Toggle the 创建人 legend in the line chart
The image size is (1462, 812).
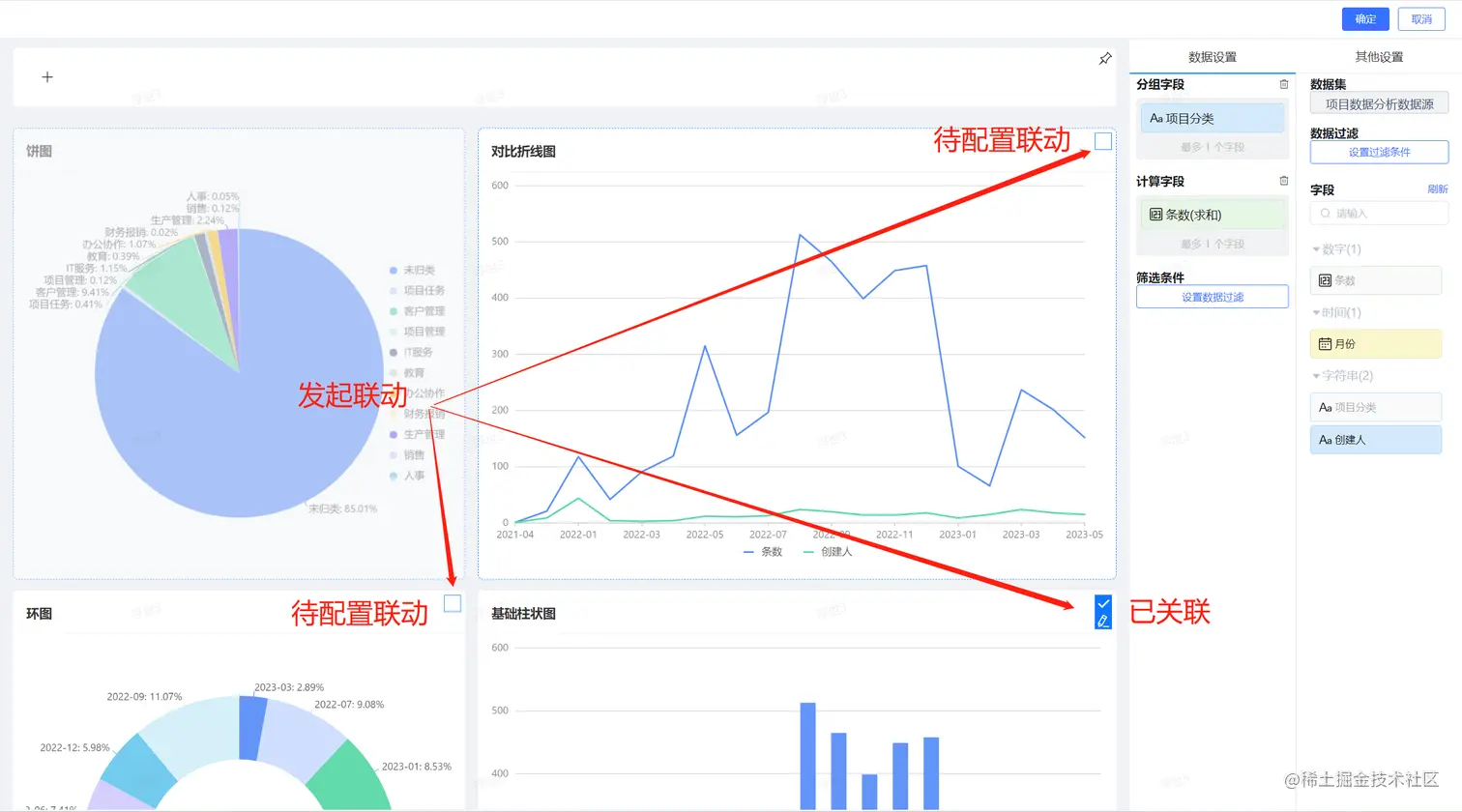coord(829,552)
